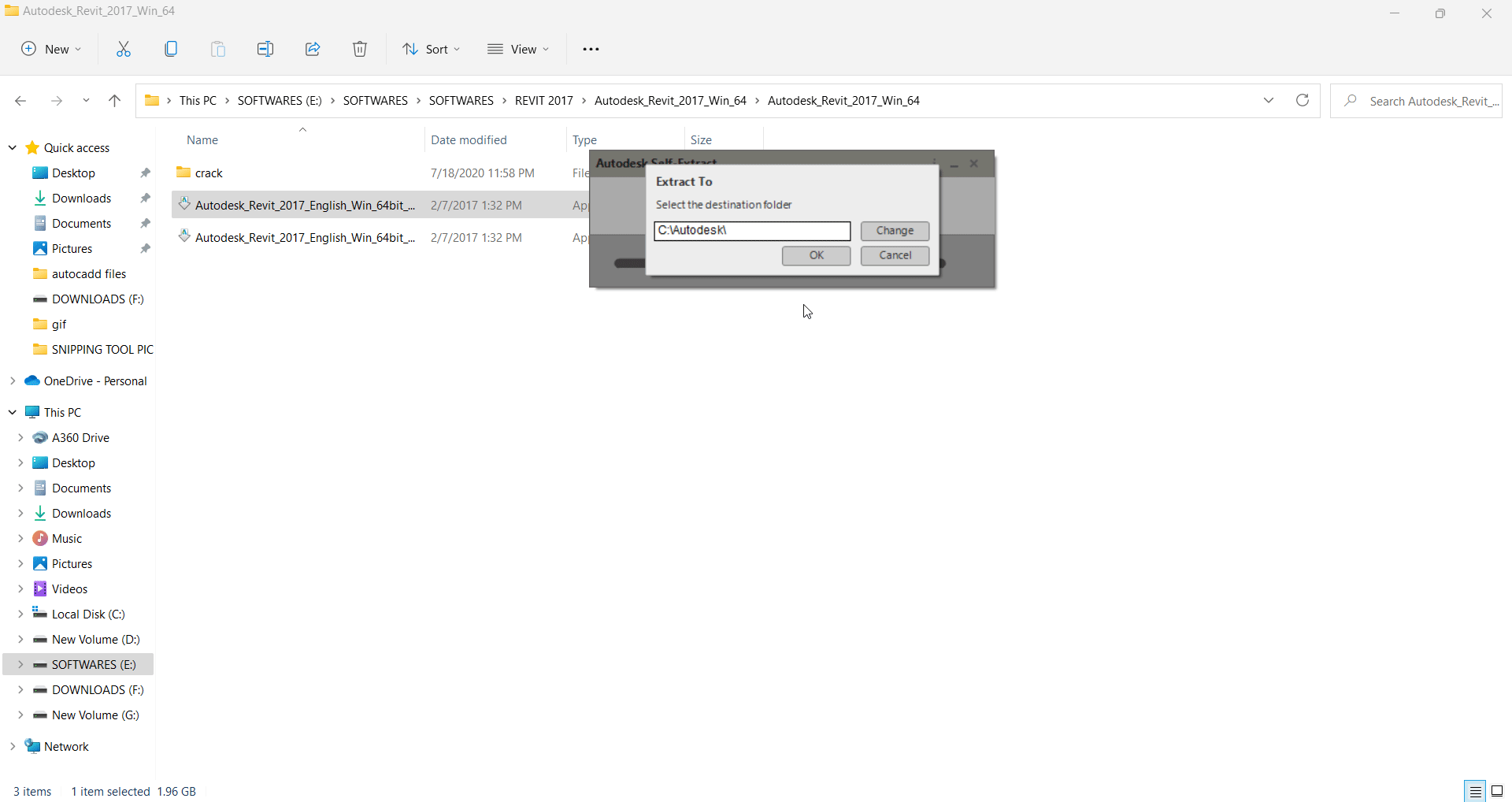
Task: Open the Sort dropdown menu
Action: pyautogui.click(x=431, y=49)
